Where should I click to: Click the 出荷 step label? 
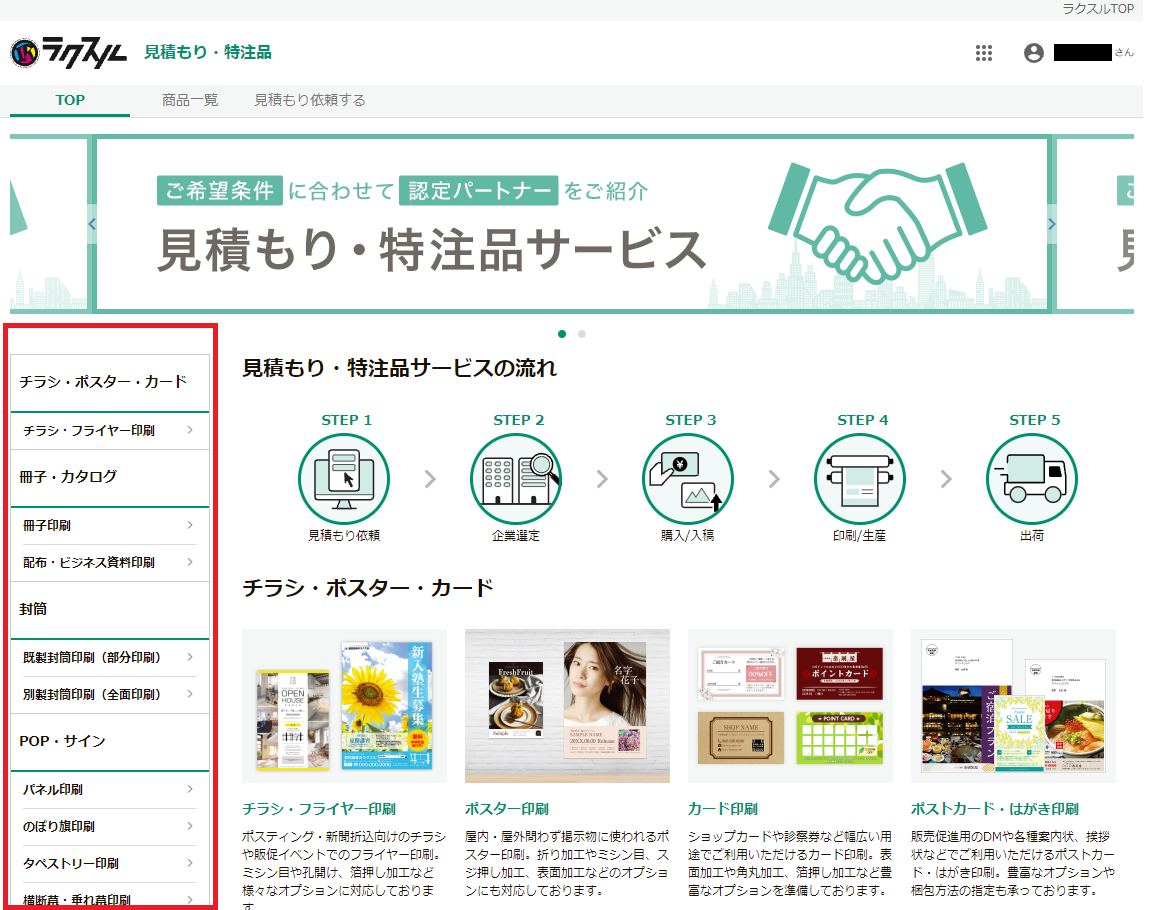pyautogui.click(x=1032, y=535)
